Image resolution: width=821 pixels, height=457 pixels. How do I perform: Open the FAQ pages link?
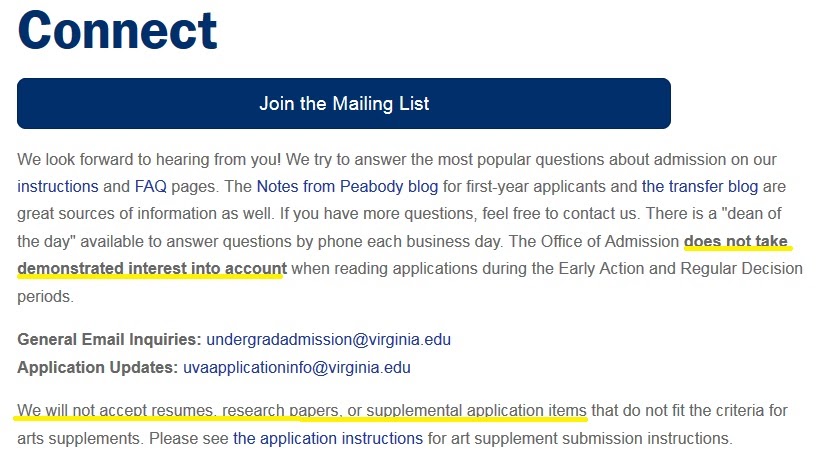[152, 186]
